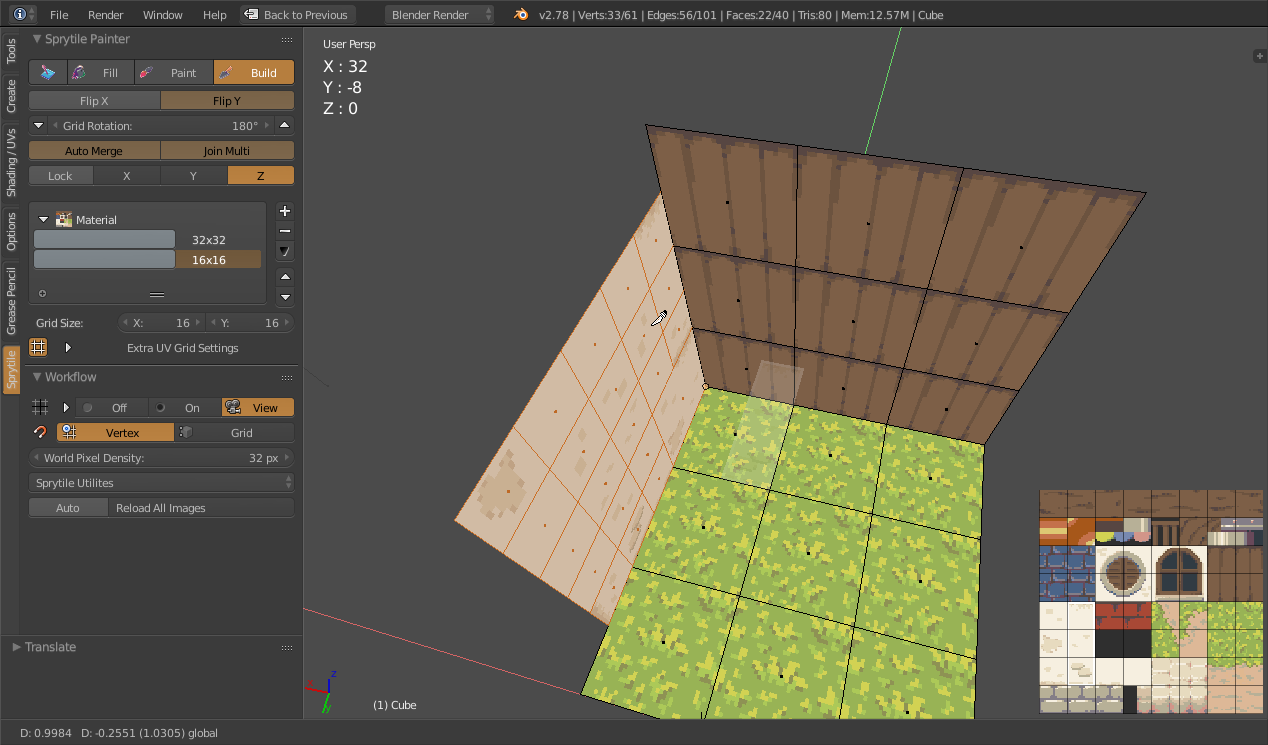1268x745 pixels.
Task: Collapse the Workflow panel
Action: click(x=37, y=377)
